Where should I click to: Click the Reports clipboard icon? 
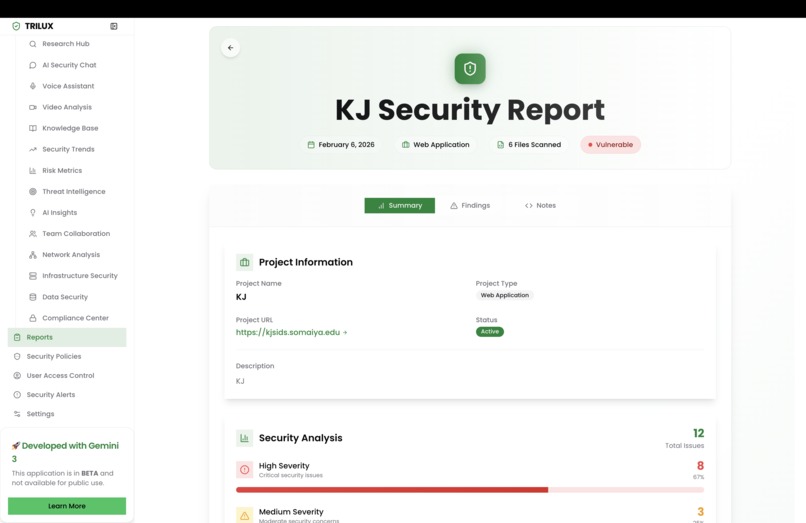point(17,337)
